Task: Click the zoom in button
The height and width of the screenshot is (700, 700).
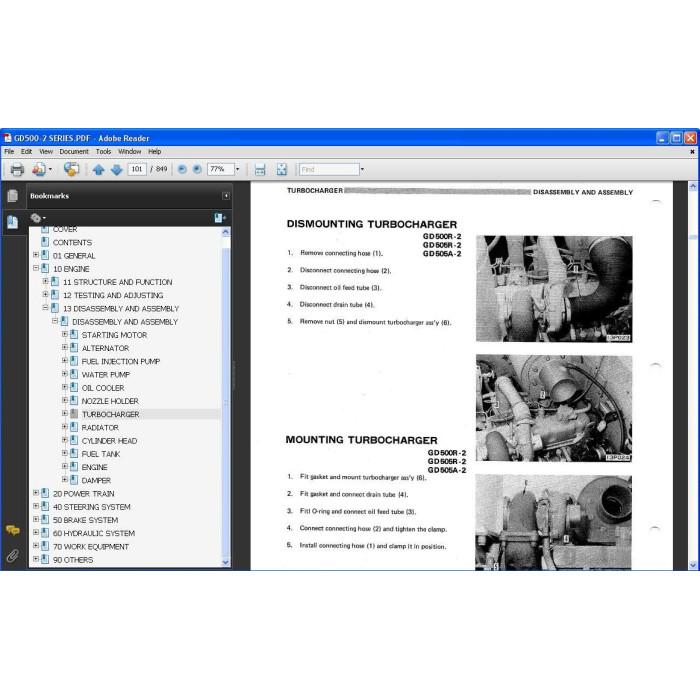Action: pos(197,169)
